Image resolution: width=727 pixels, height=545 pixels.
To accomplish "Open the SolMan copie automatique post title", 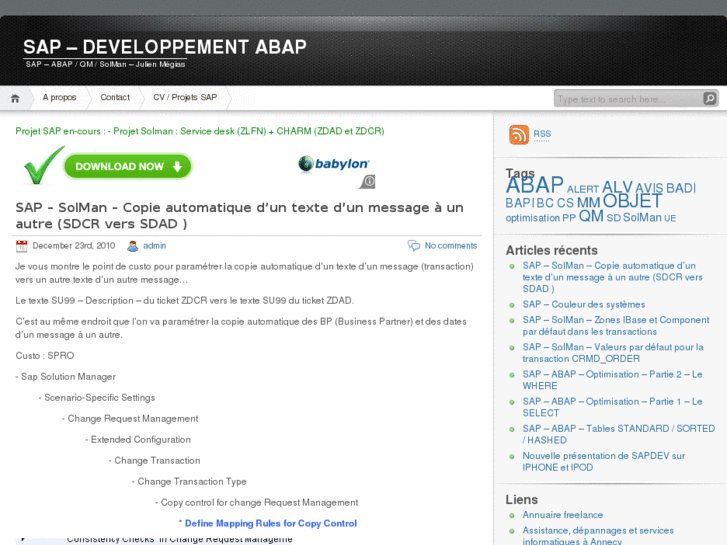I will pos(240,215).
